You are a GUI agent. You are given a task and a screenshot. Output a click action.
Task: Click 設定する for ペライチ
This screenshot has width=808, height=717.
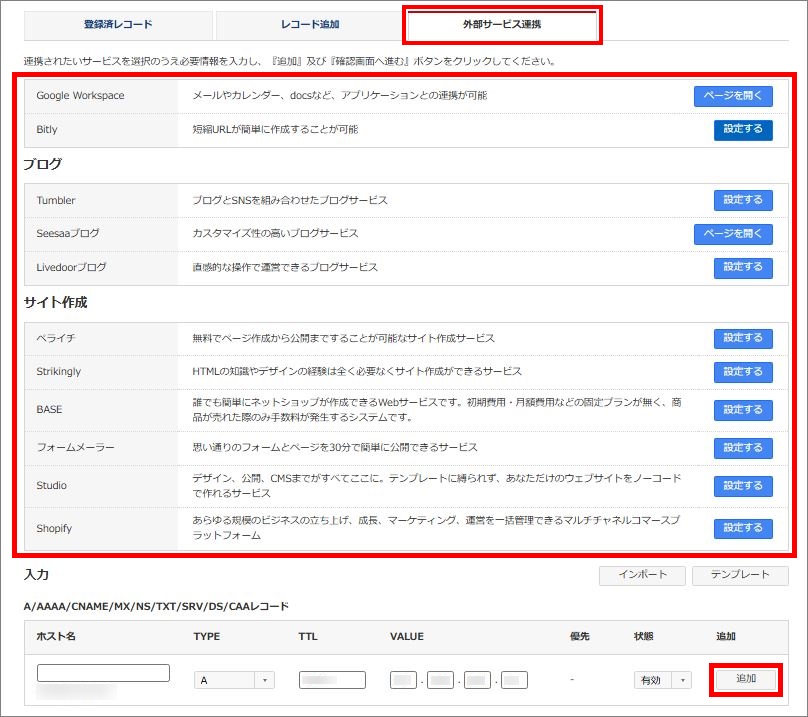point(743,339)
